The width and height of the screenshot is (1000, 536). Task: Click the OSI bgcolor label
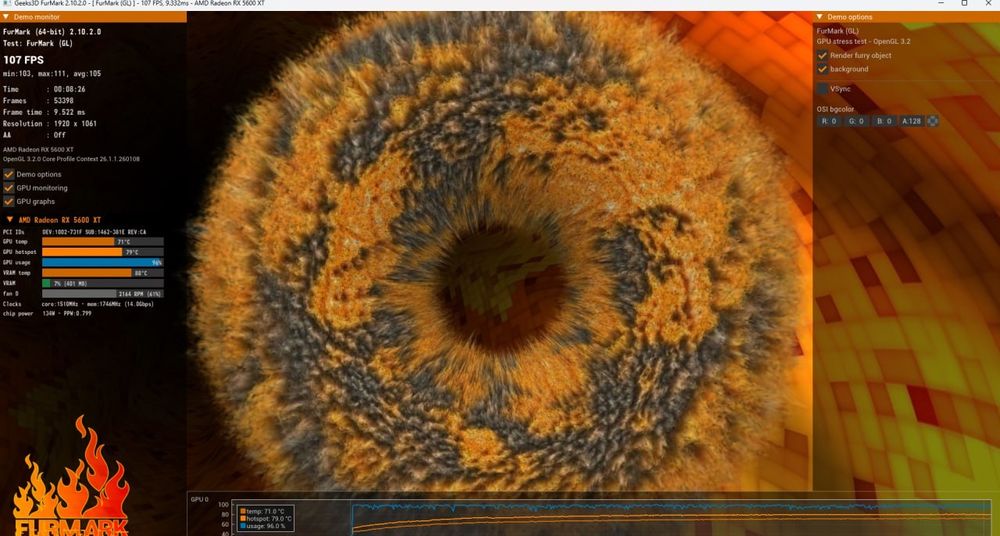pyautogui.click(x=835, y=109)
